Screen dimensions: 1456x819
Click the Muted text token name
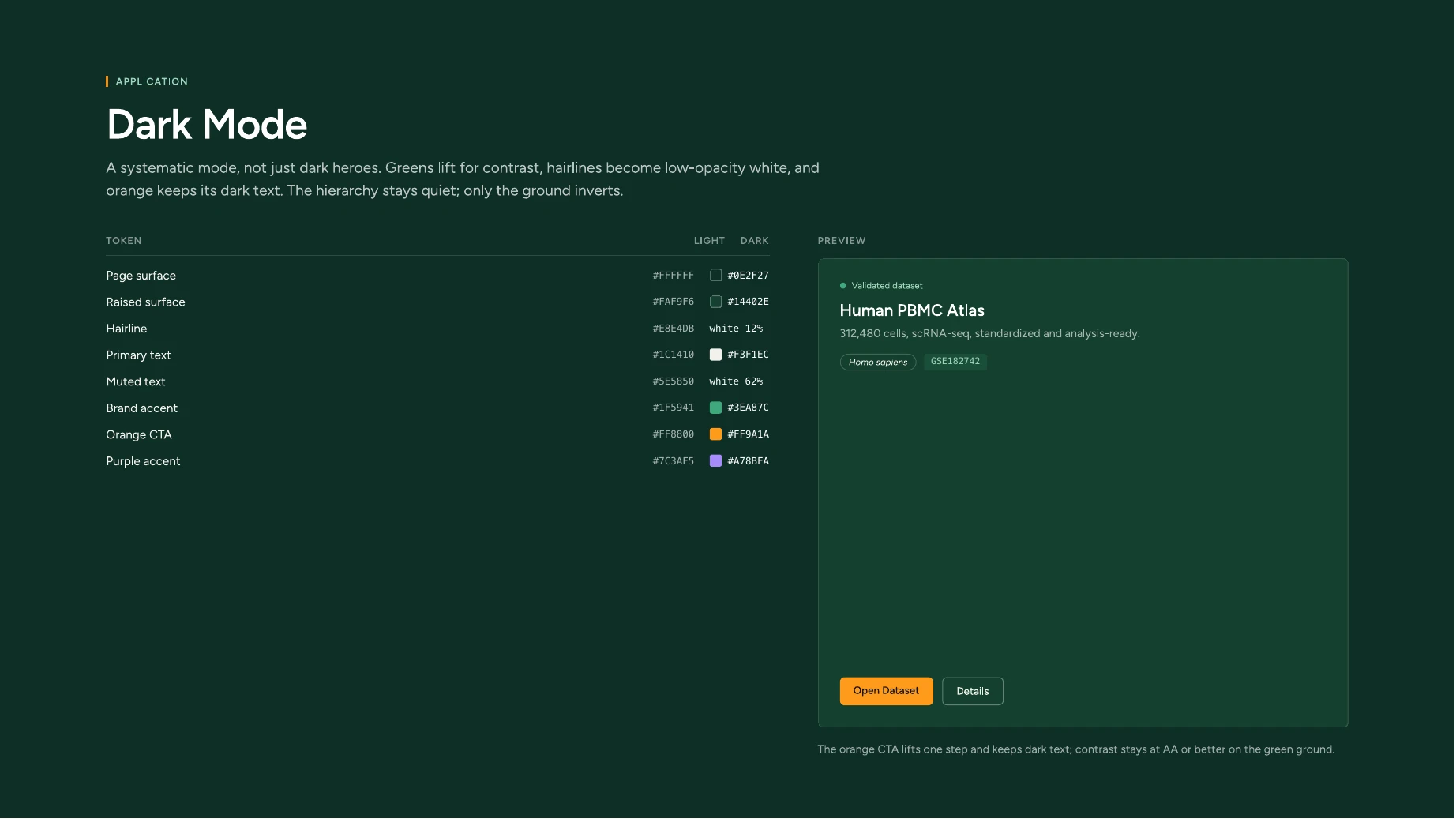[x=136, y=381]
